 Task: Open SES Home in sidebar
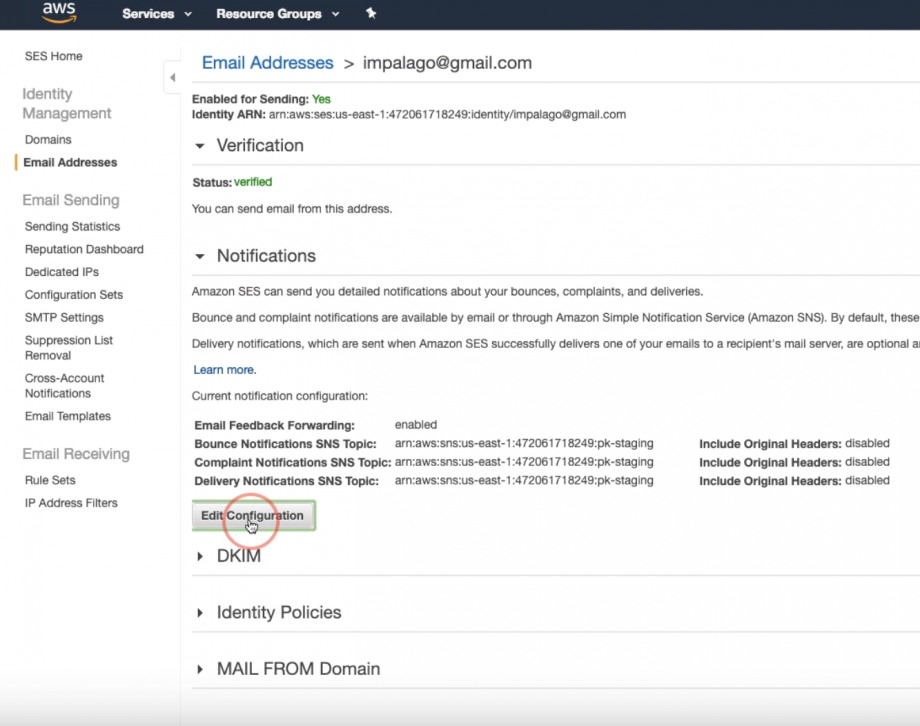click(54, 57)
